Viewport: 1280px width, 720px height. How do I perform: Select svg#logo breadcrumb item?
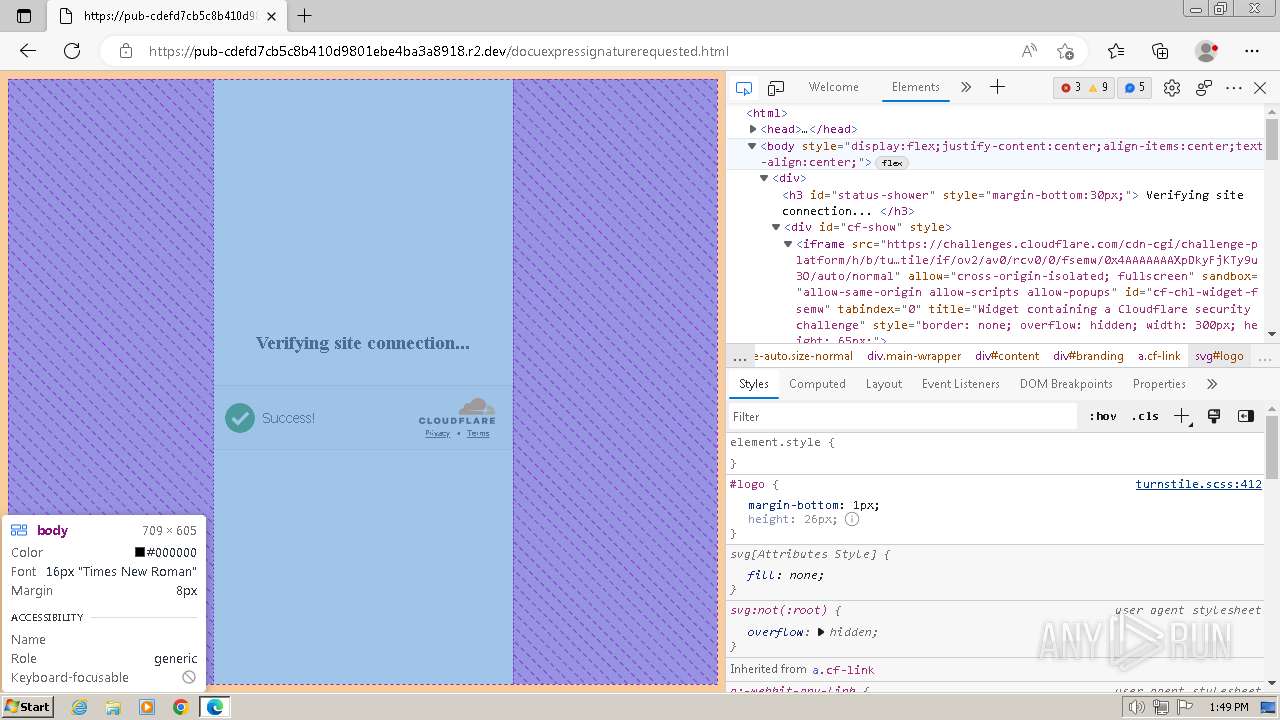point(1219,356)
